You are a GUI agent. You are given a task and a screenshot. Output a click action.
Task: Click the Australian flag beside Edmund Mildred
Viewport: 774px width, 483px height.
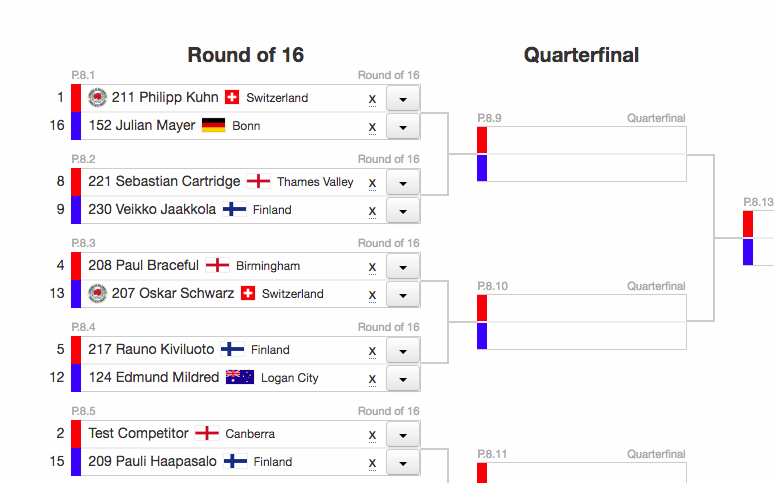click(240, 378)
